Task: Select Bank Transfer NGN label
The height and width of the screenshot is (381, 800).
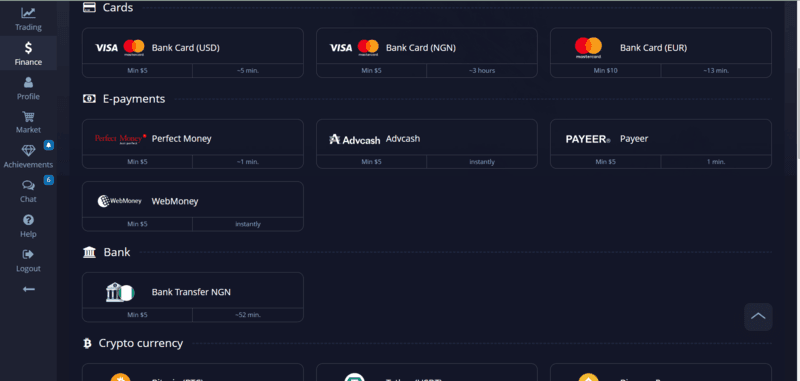Action: 191,292
